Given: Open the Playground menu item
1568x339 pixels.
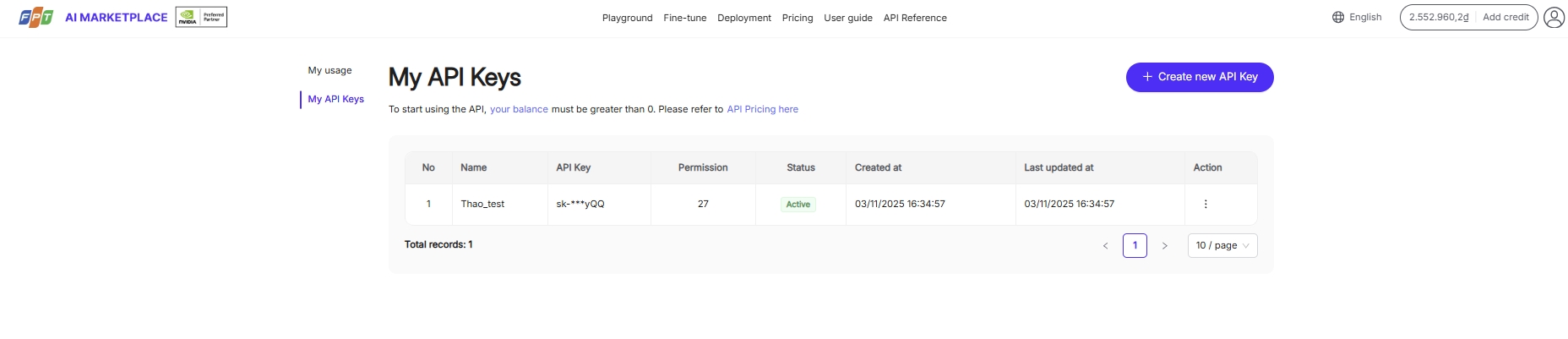Looking at the screenshot, I should 627,18.
